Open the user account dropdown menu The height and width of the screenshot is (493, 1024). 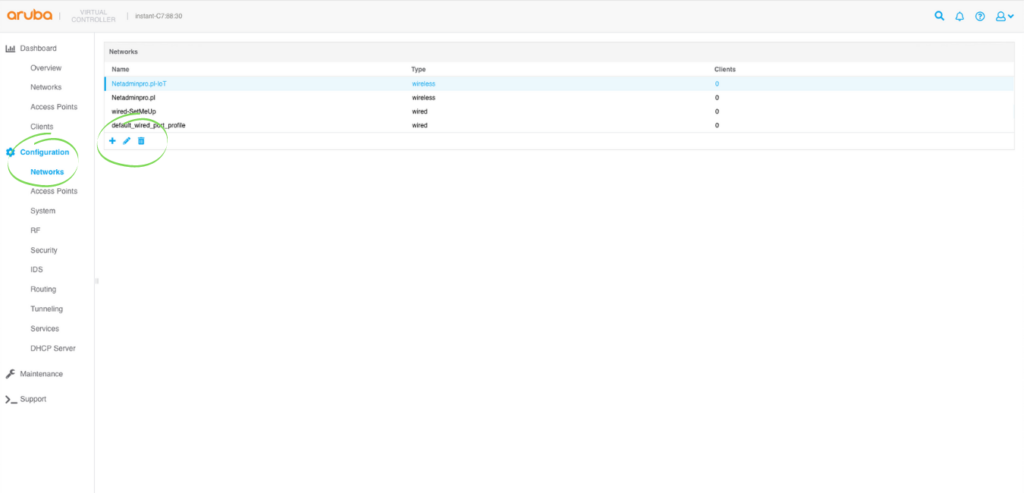(1004, 16)
